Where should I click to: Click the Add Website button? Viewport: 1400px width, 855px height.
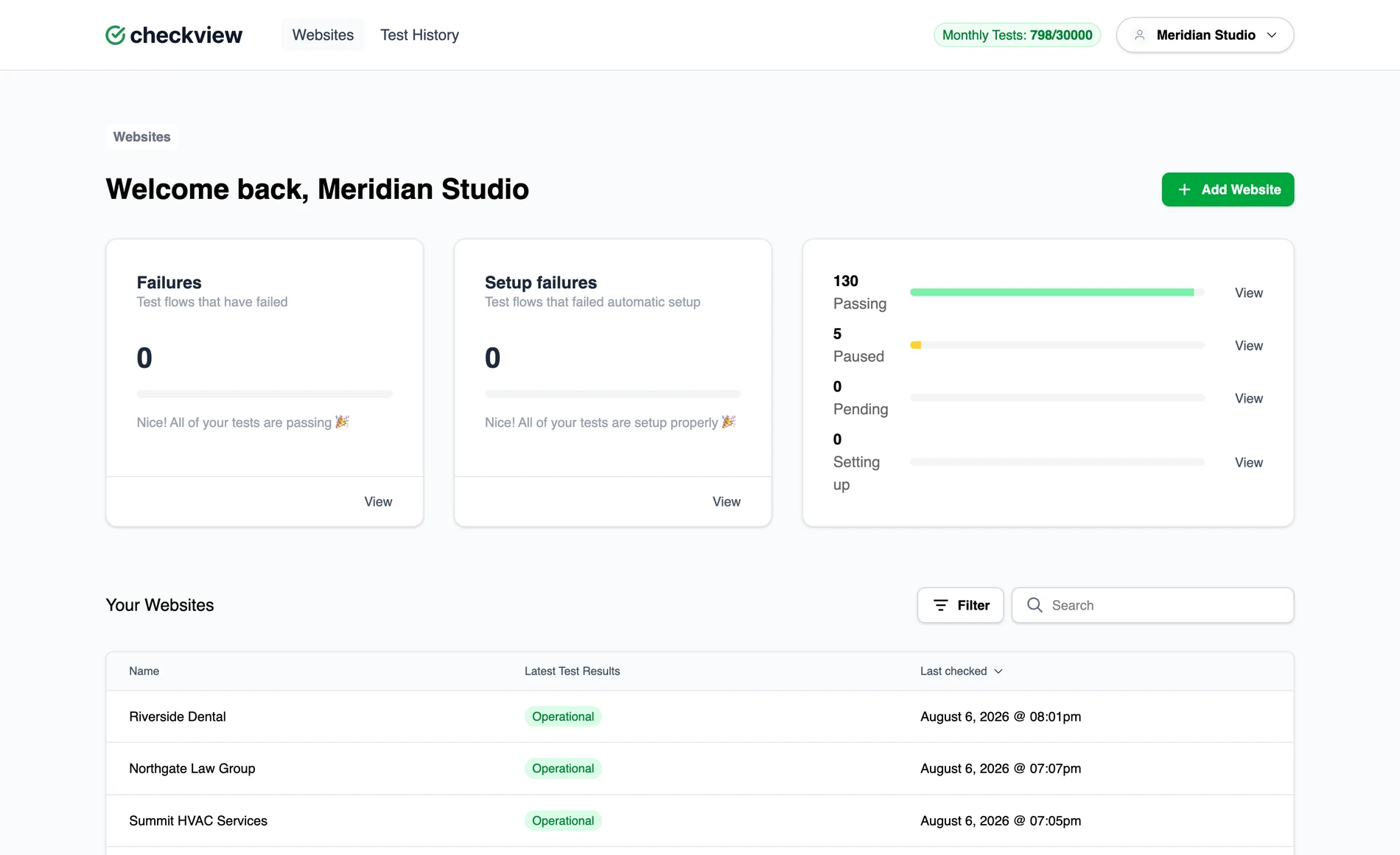tap(1228, 189)
